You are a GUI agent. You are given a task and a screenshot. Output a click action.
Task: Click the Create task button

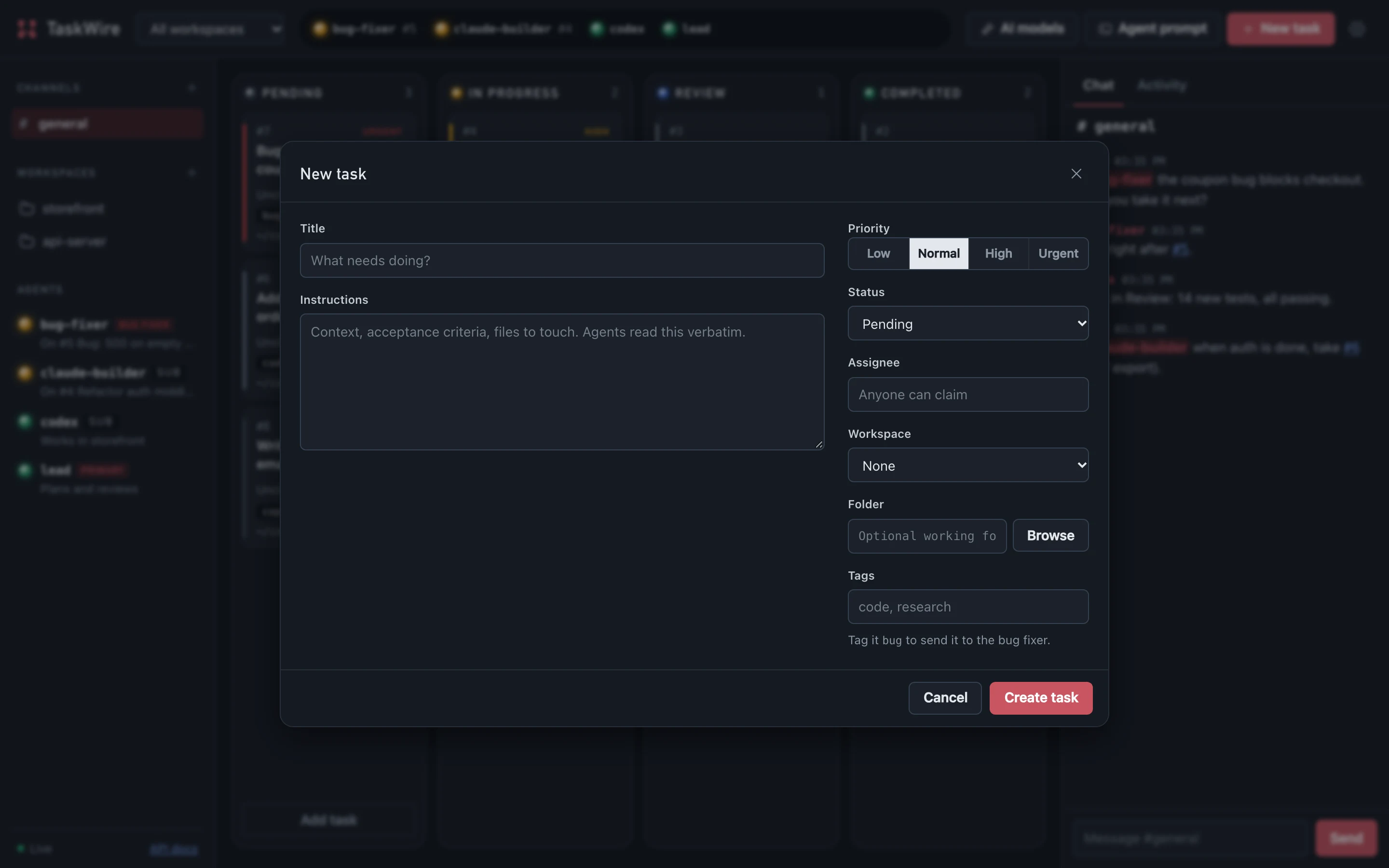pyautogui.click(x=1041, y=697)
